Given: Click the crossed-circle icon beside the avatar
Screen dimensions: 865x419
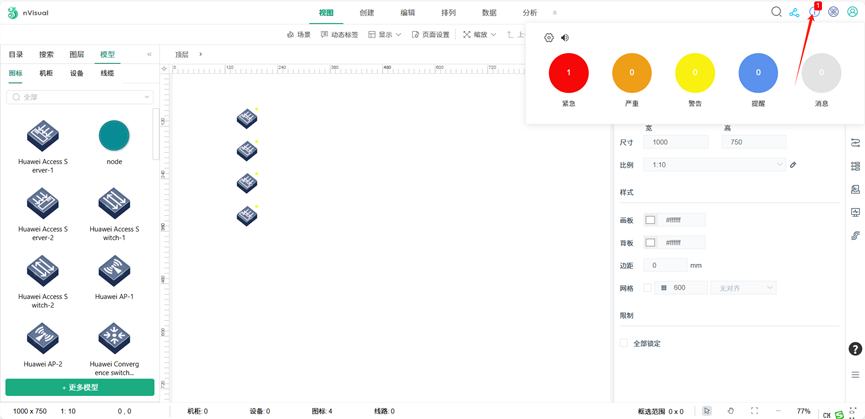Looking at the screenshot, I should [x=834, y=12].
